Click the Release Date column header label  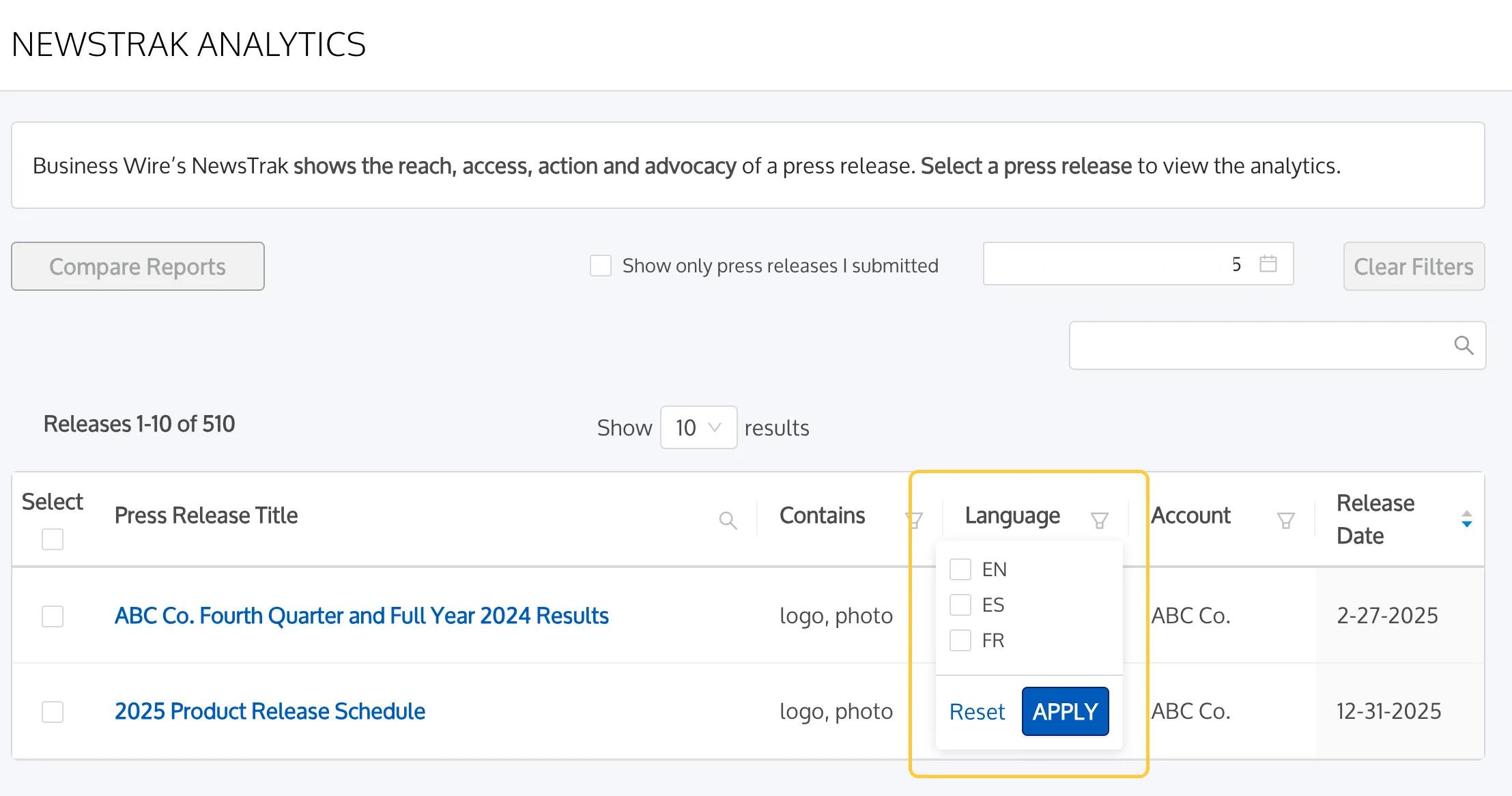tap(1375, 520)
